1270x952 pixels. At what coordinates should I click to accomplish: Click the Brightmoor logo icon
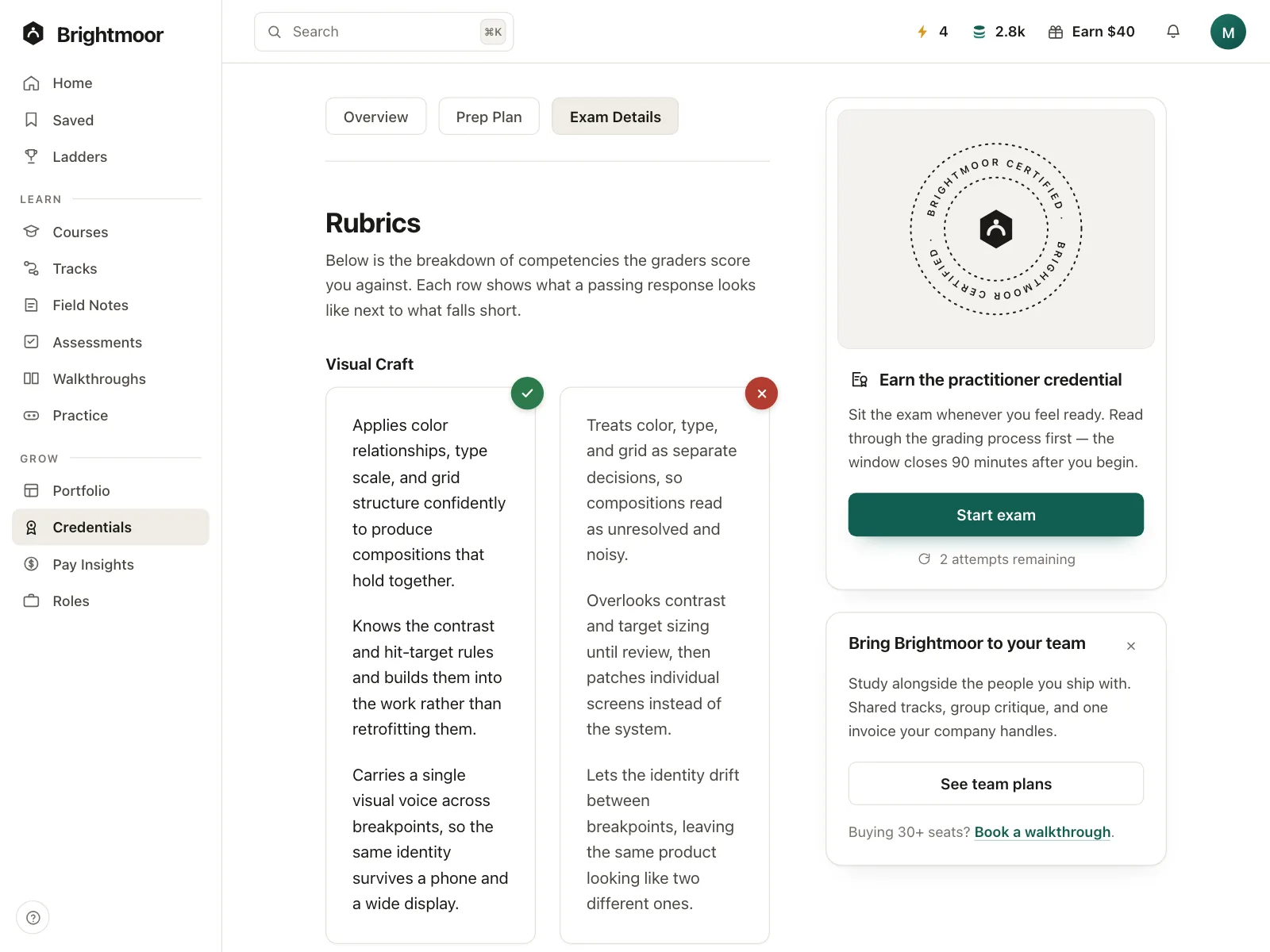33,33
